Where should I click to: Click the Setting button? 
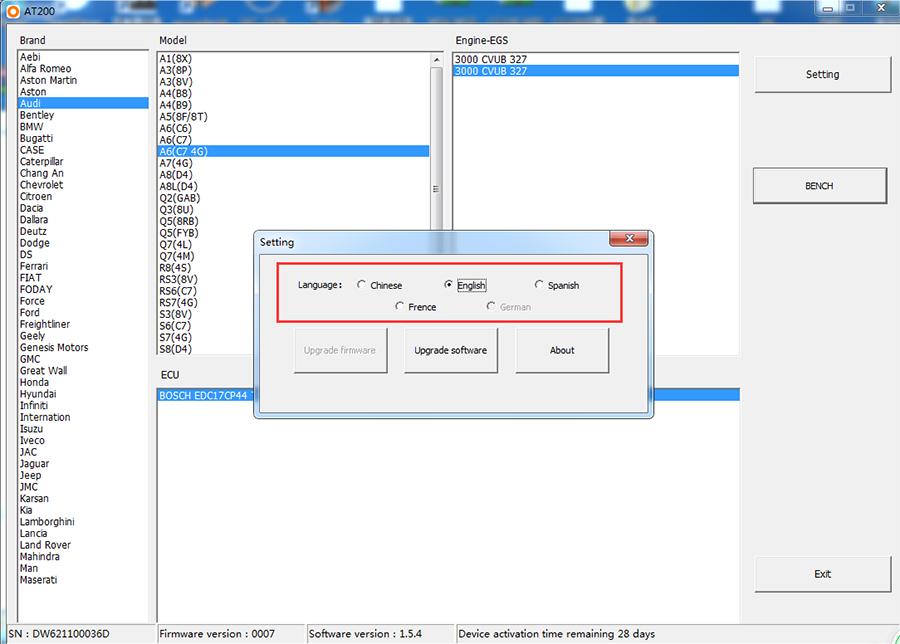[x=822, y=74]
